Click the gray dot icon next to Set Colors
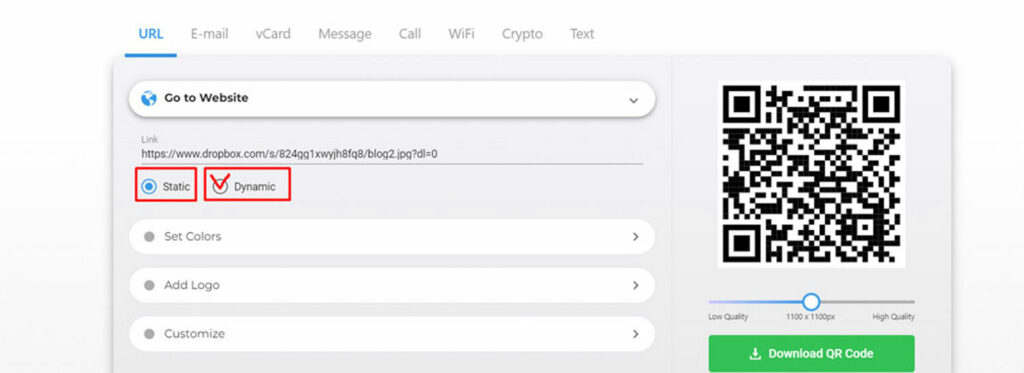This screenshot has width=1024, height=373. [x=149, y=236]
